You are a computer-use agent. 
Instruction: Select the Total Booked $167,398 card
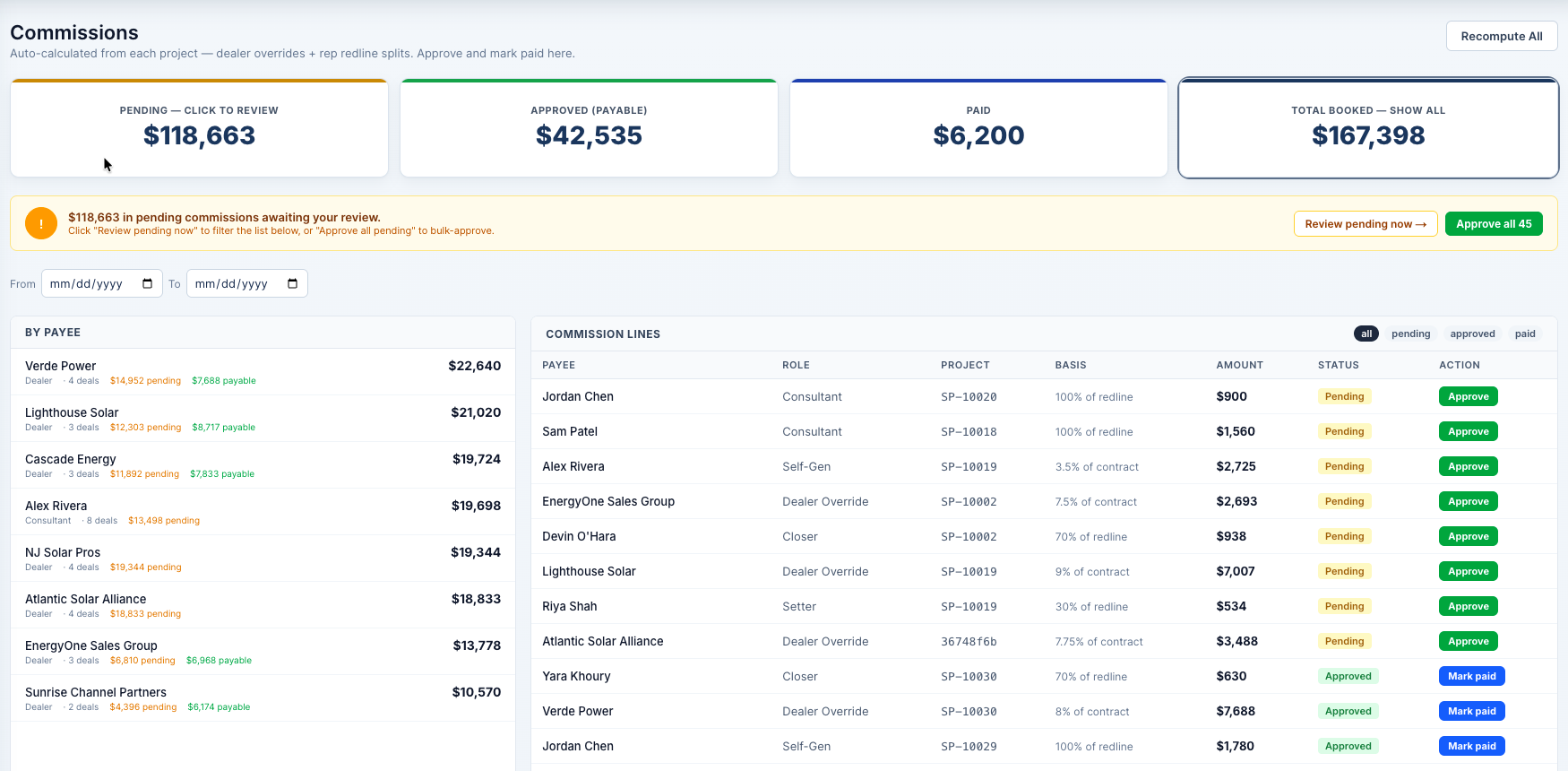[1368, 127]
